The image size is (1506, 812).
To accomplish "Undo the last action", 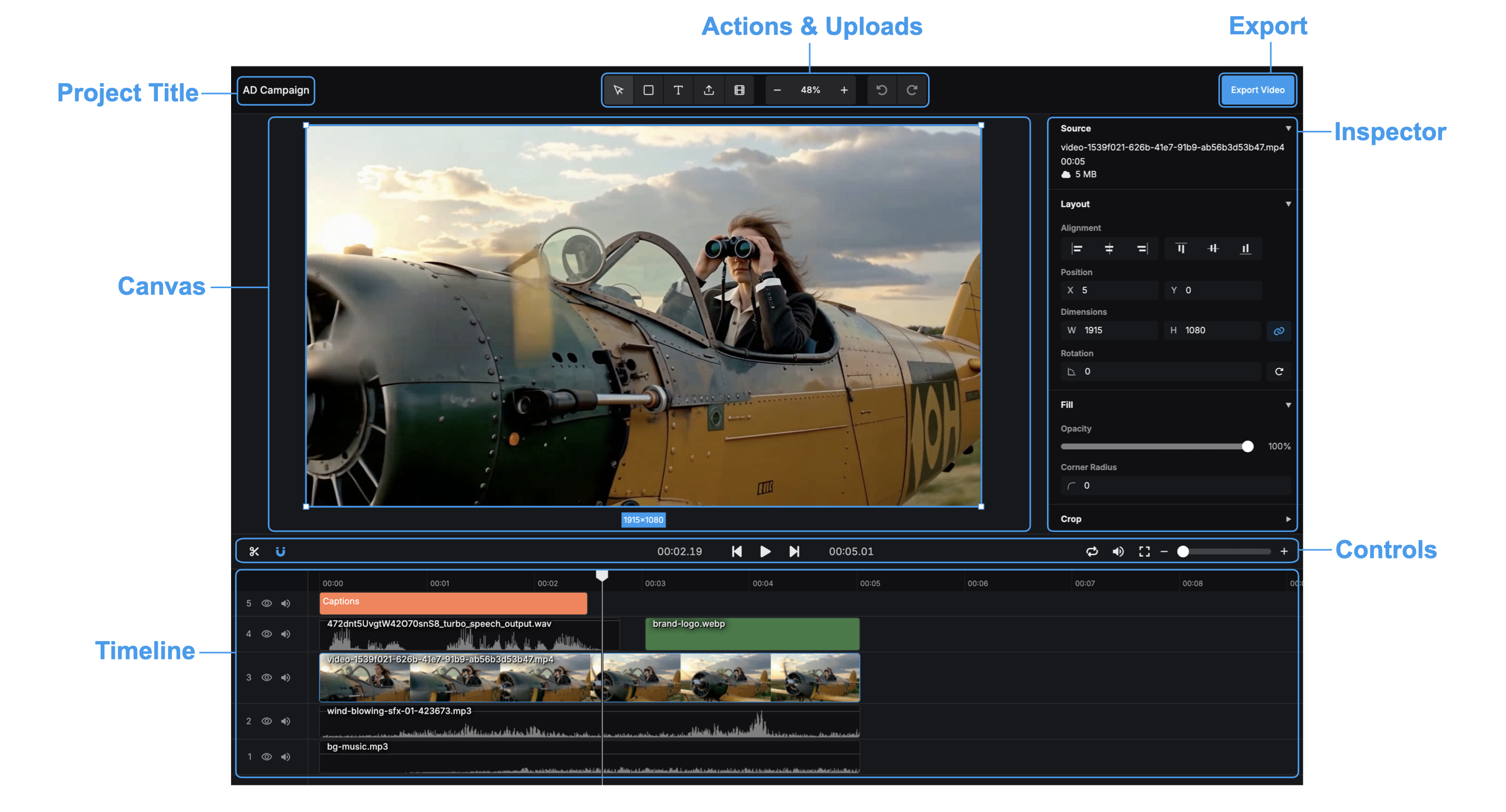I will 882,90.
